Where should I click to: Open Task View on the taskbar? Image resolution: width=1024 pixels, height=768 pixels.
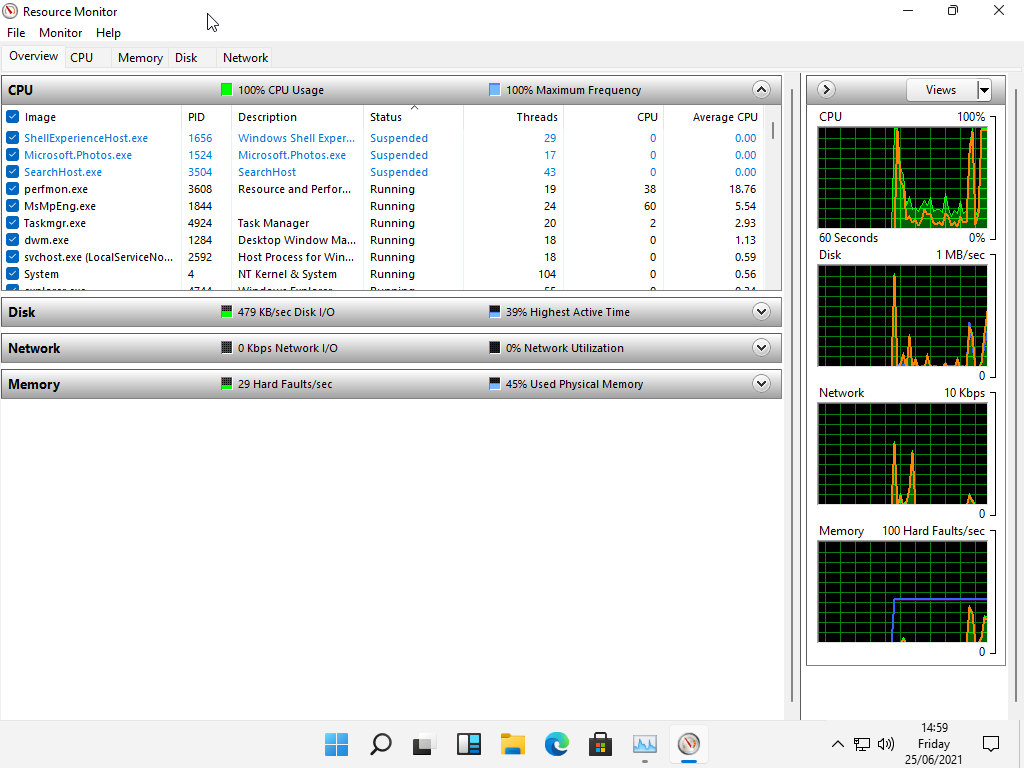[425, 744]
